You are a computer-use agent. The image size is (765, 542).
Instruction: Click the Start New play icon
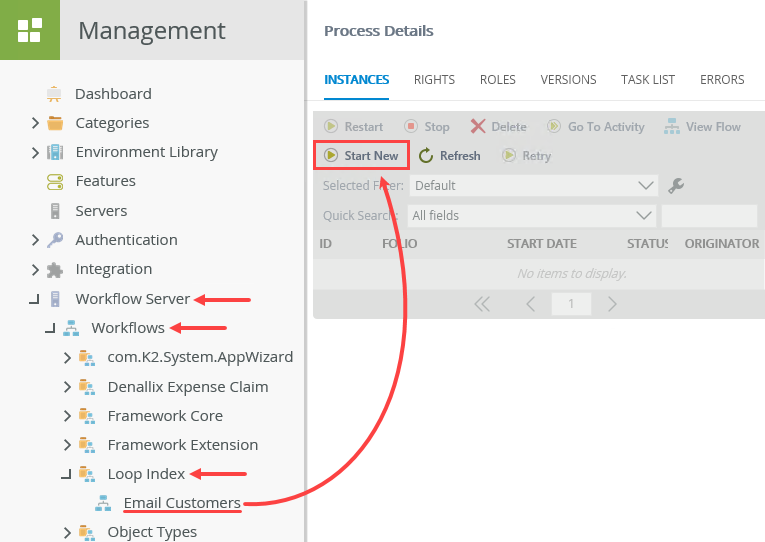click(x=331, y=156)
